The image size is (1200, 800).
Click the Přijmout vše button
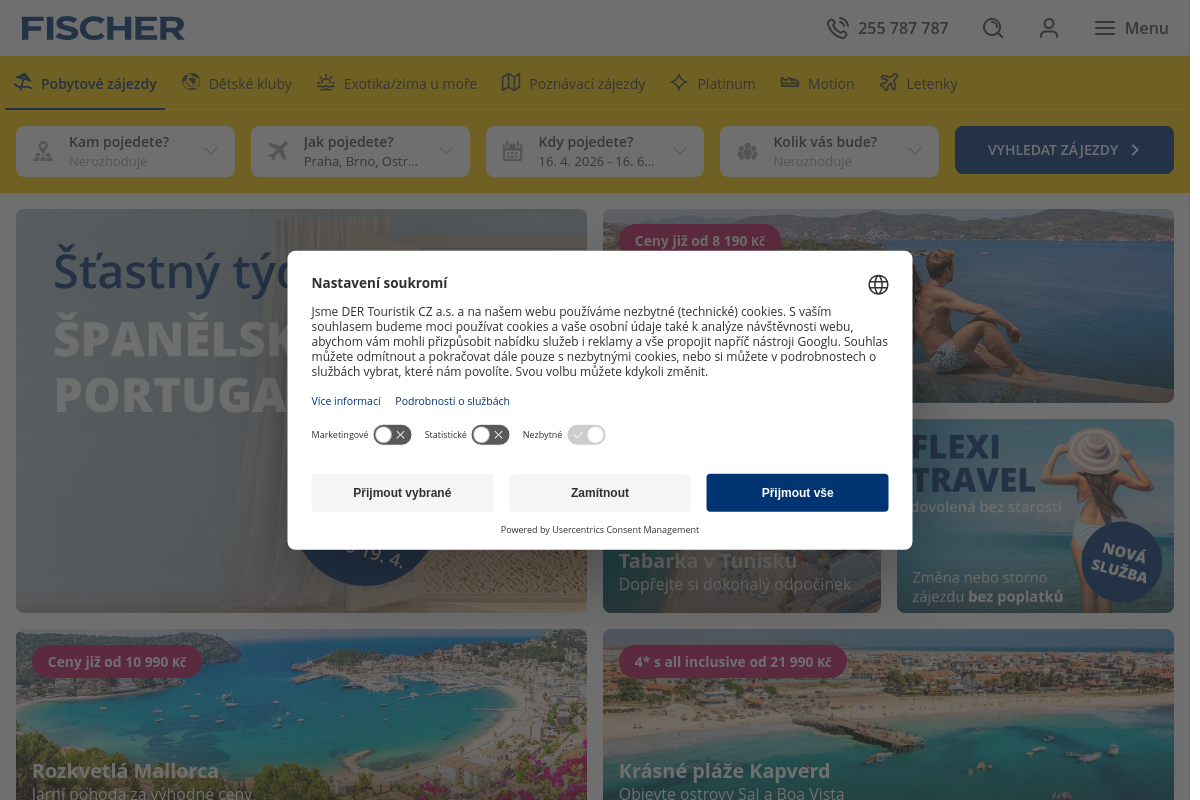point(797,493)
